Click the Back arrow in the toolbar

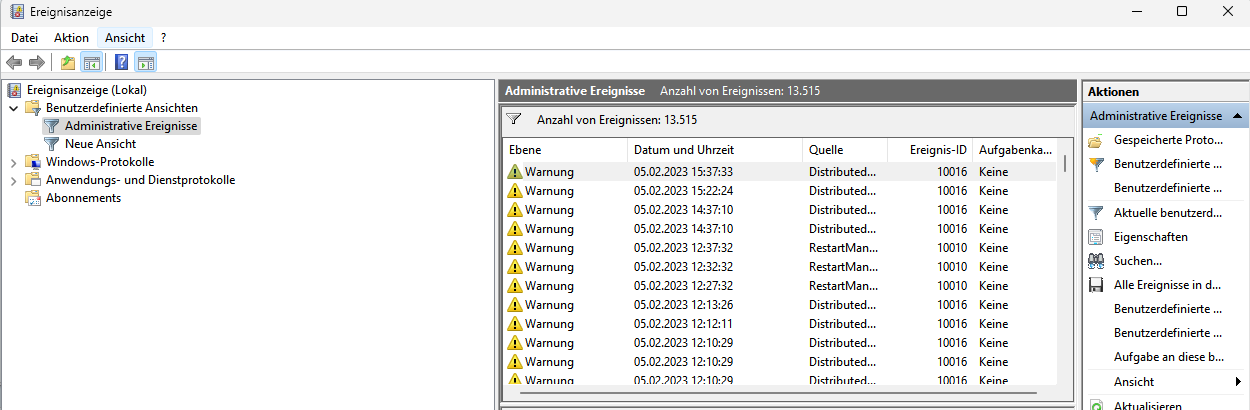coord(14,63)
